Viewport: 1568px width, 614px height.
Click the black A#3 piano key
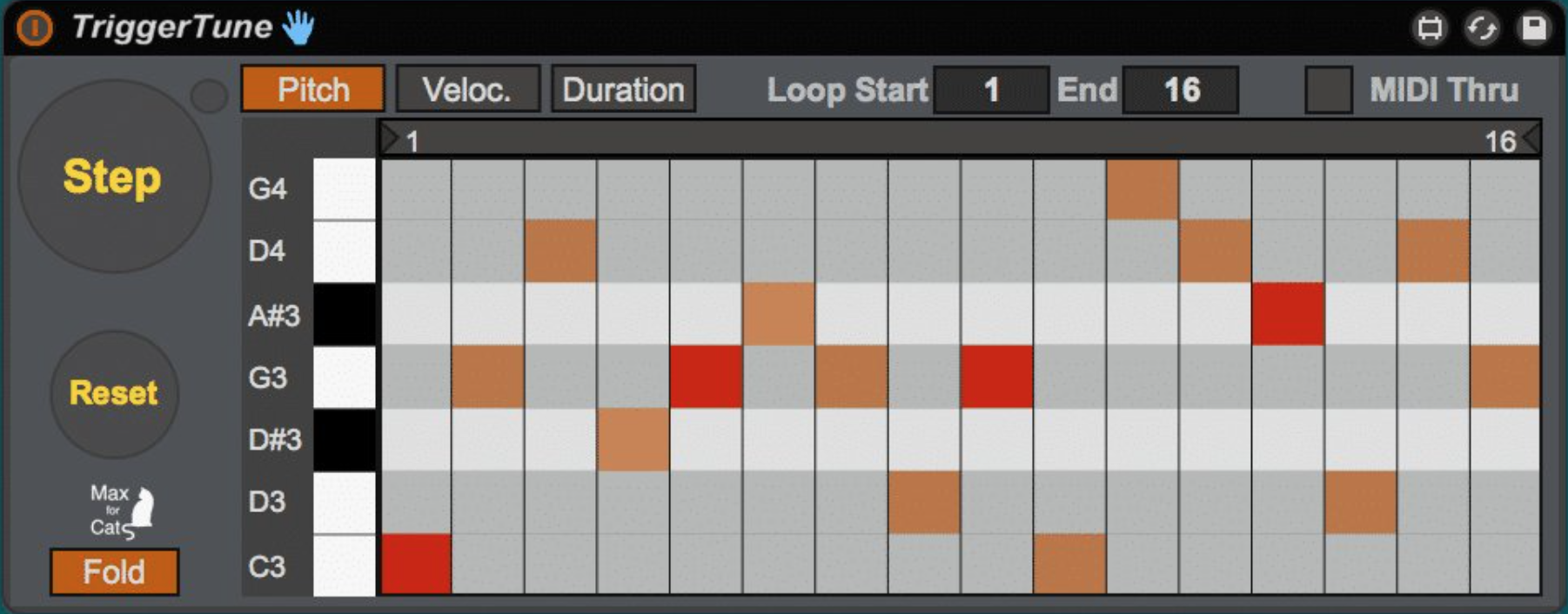pos(345,314)
